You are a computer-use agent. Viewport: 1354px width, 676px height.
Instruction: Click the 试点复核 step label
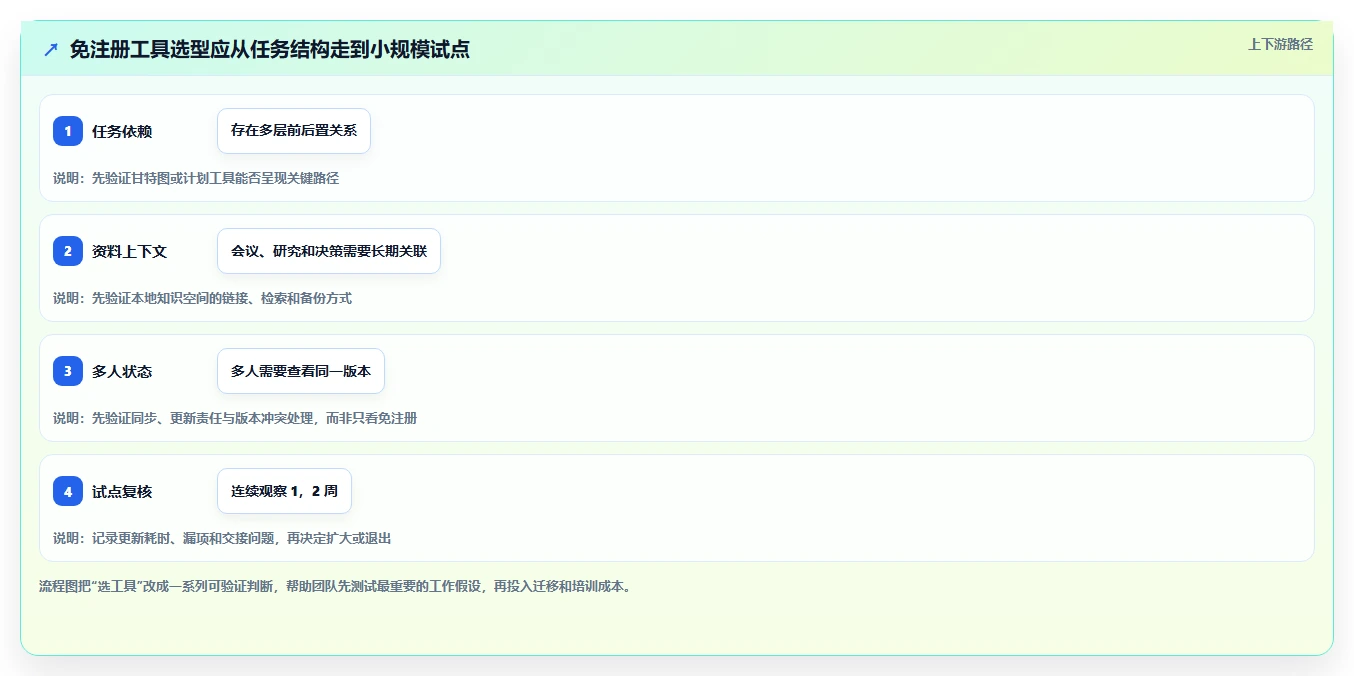click(x=122, y=491)
